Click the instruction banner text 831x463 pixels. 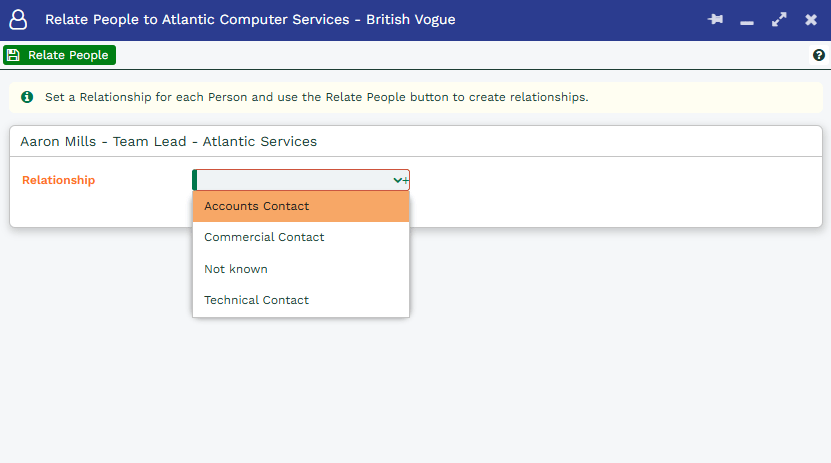pos(316,97)
